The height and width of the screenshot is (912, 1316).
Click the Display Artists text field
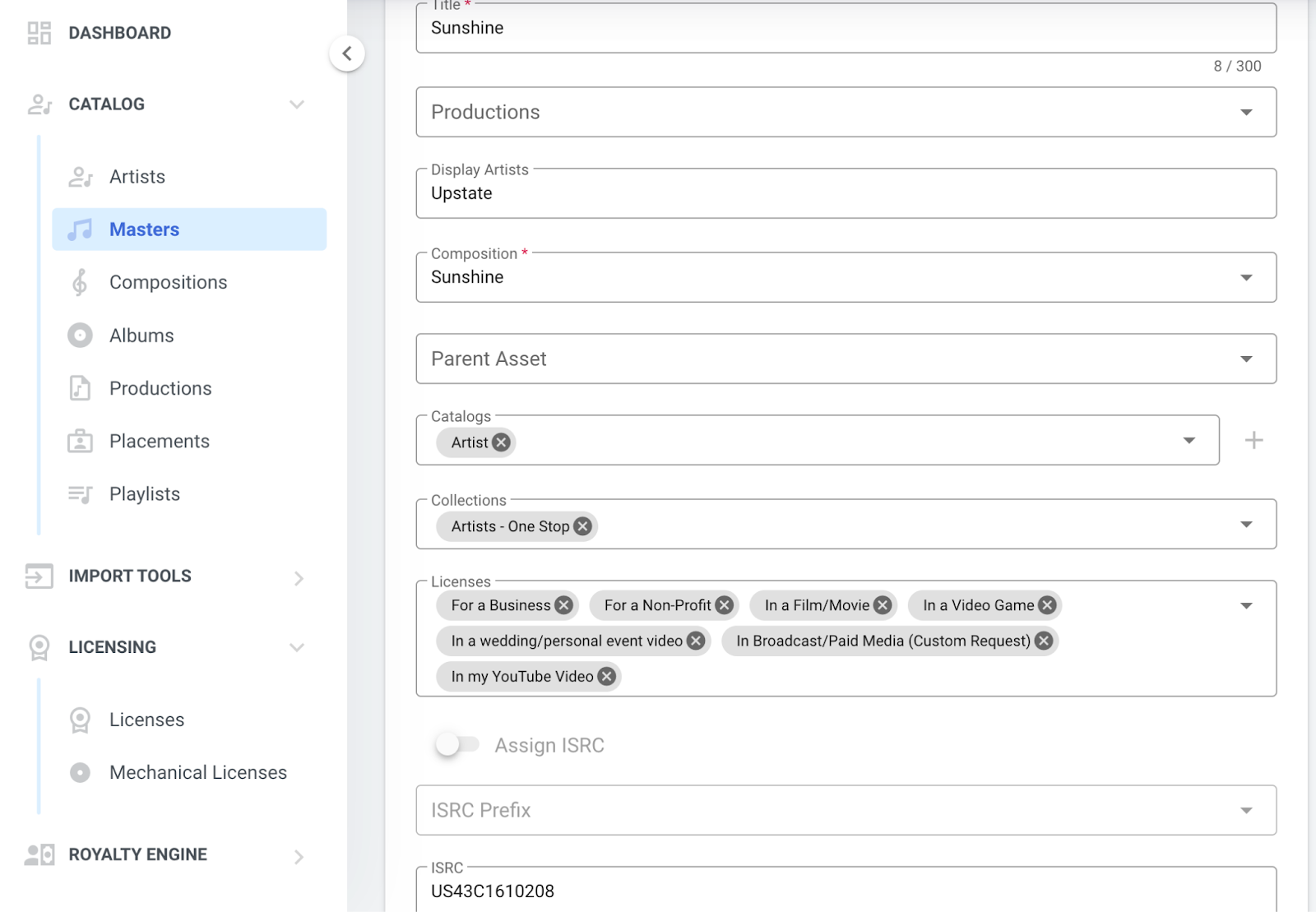[846, 194]
